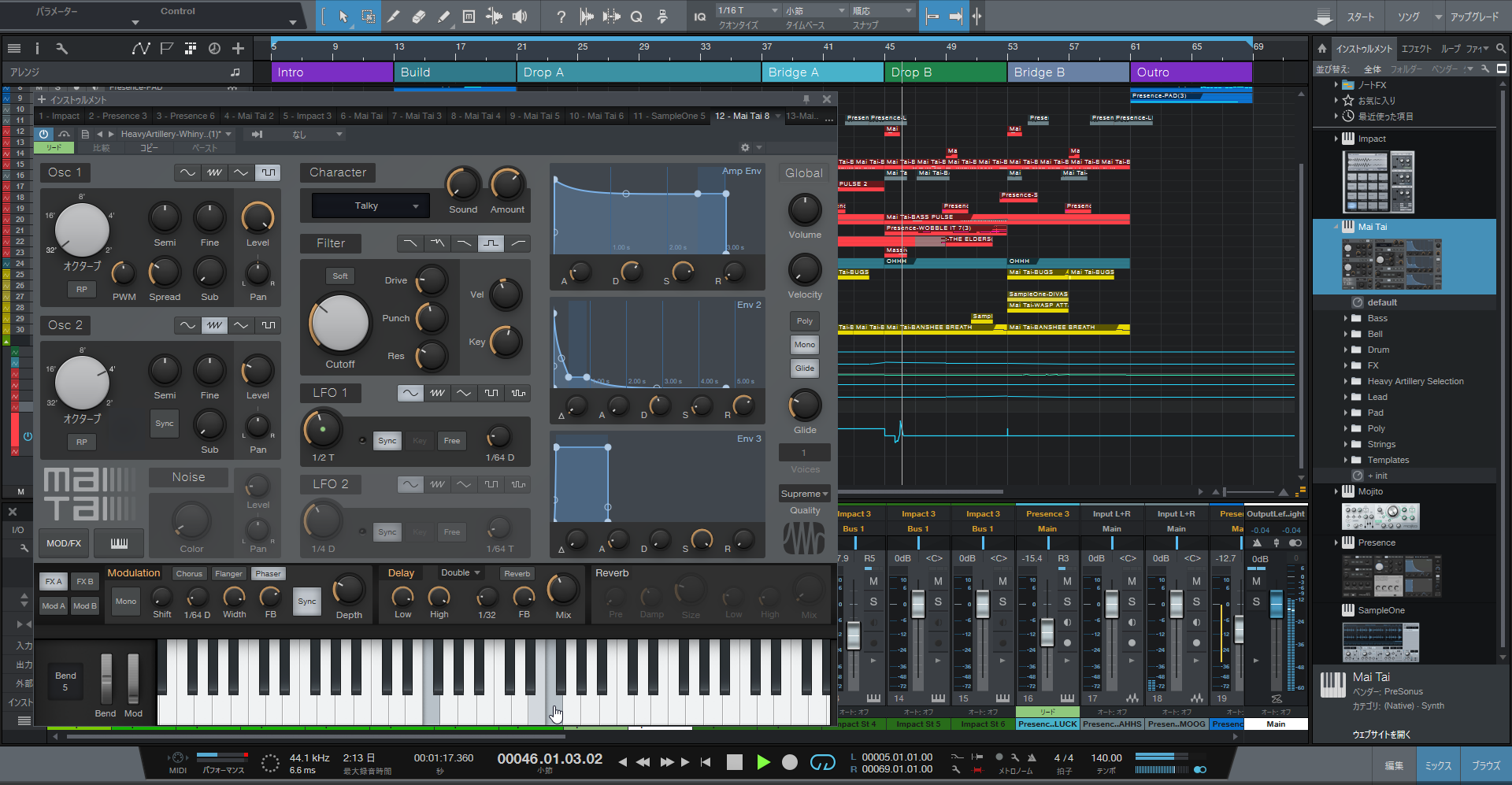Adjust the Main output fader
Viewport: 1512px width, 785px height.
[1277, 605]
